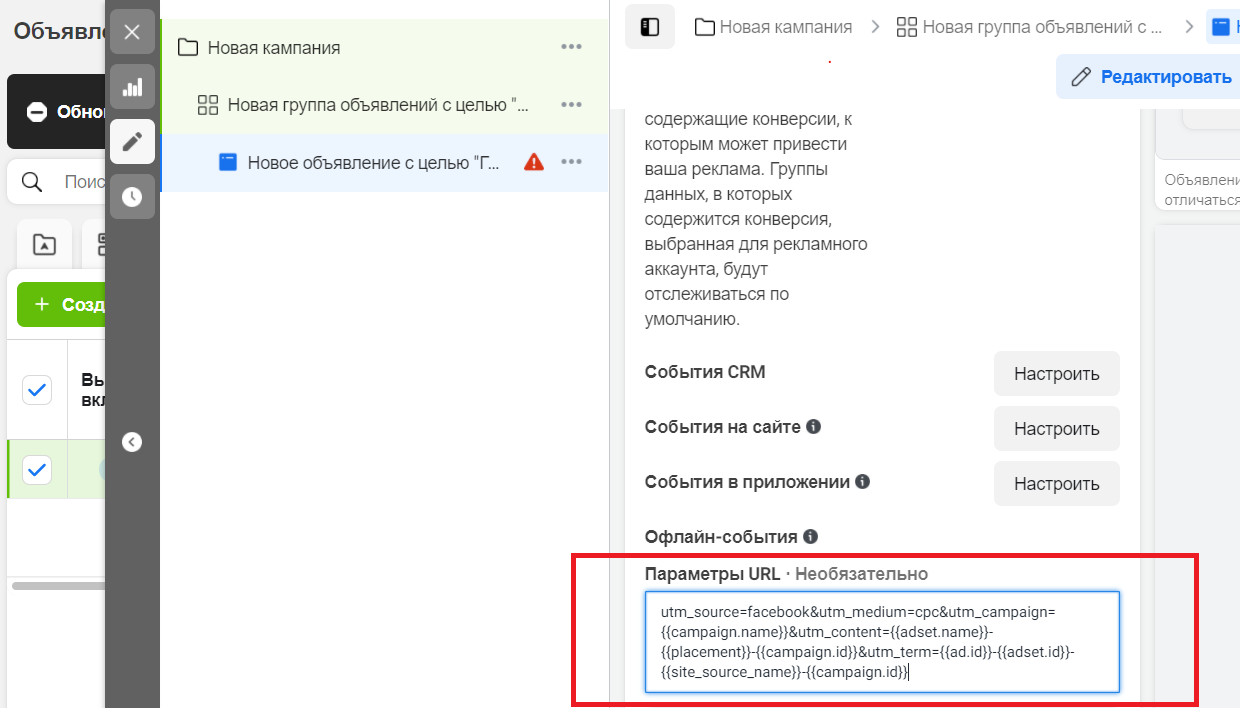
Task: Click the red warning triangle on Новое объявление
Action: pos(534,161)
